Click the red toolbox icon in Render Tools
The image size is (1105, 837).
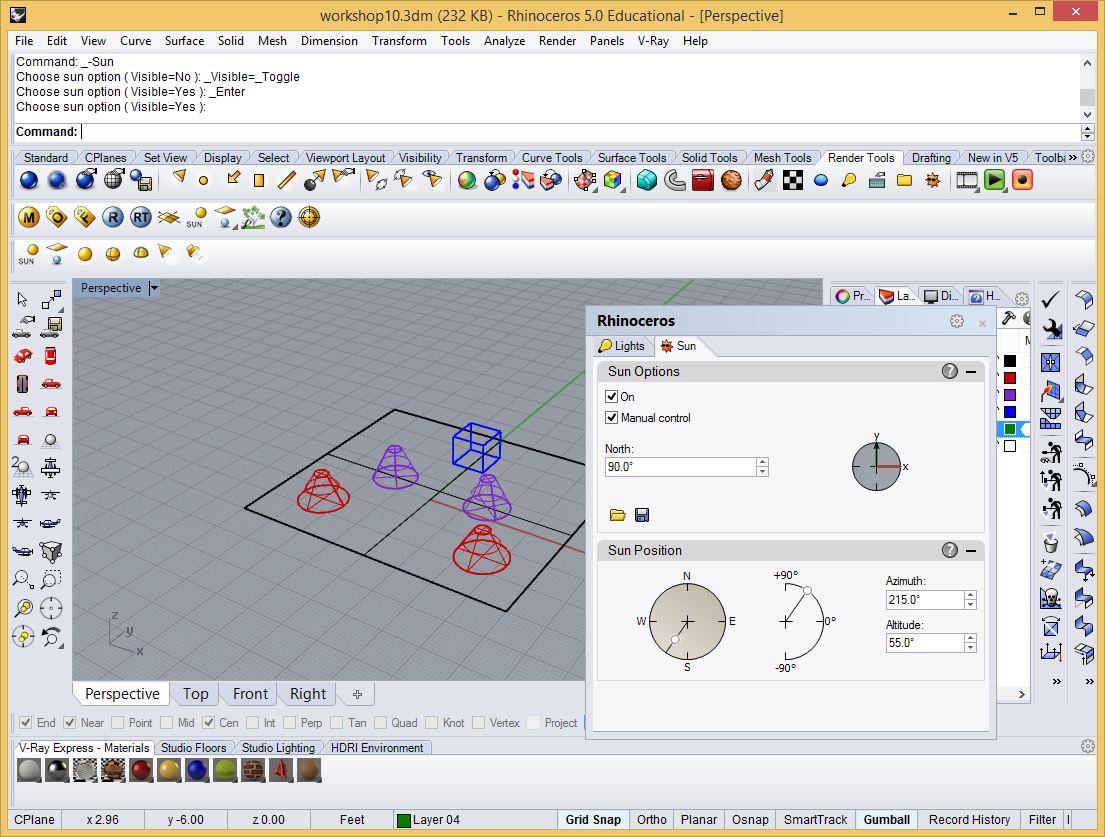(x=703, y=180)
